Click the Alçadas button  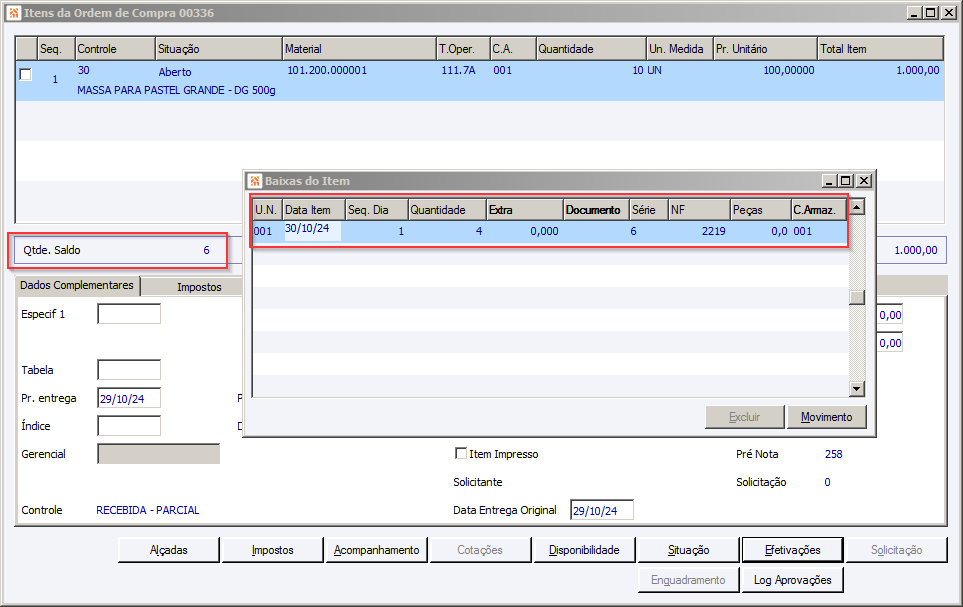pyautogui.click(x=169, y=550)
